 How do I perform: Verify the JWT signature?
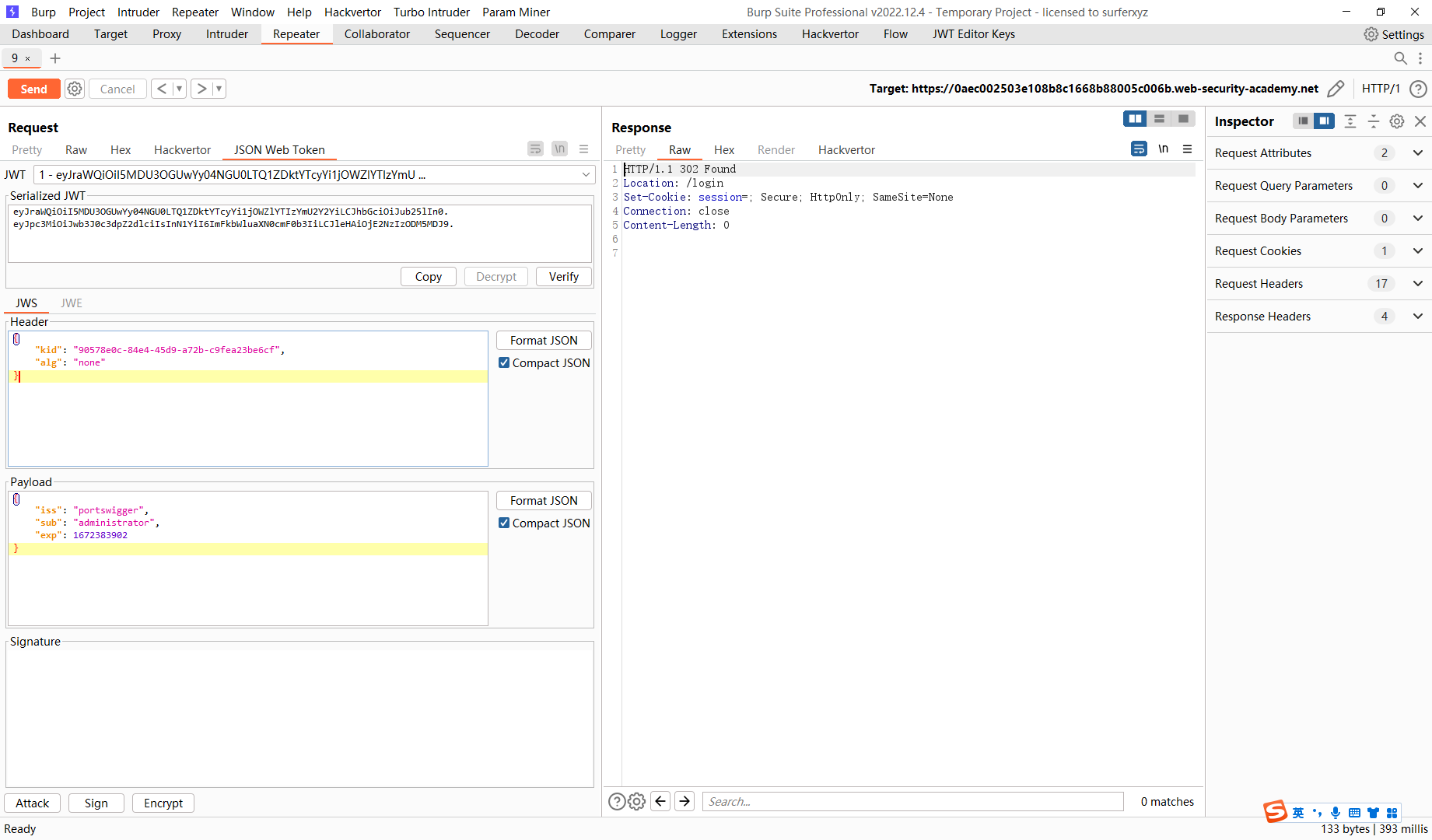[x=564, y=277]
